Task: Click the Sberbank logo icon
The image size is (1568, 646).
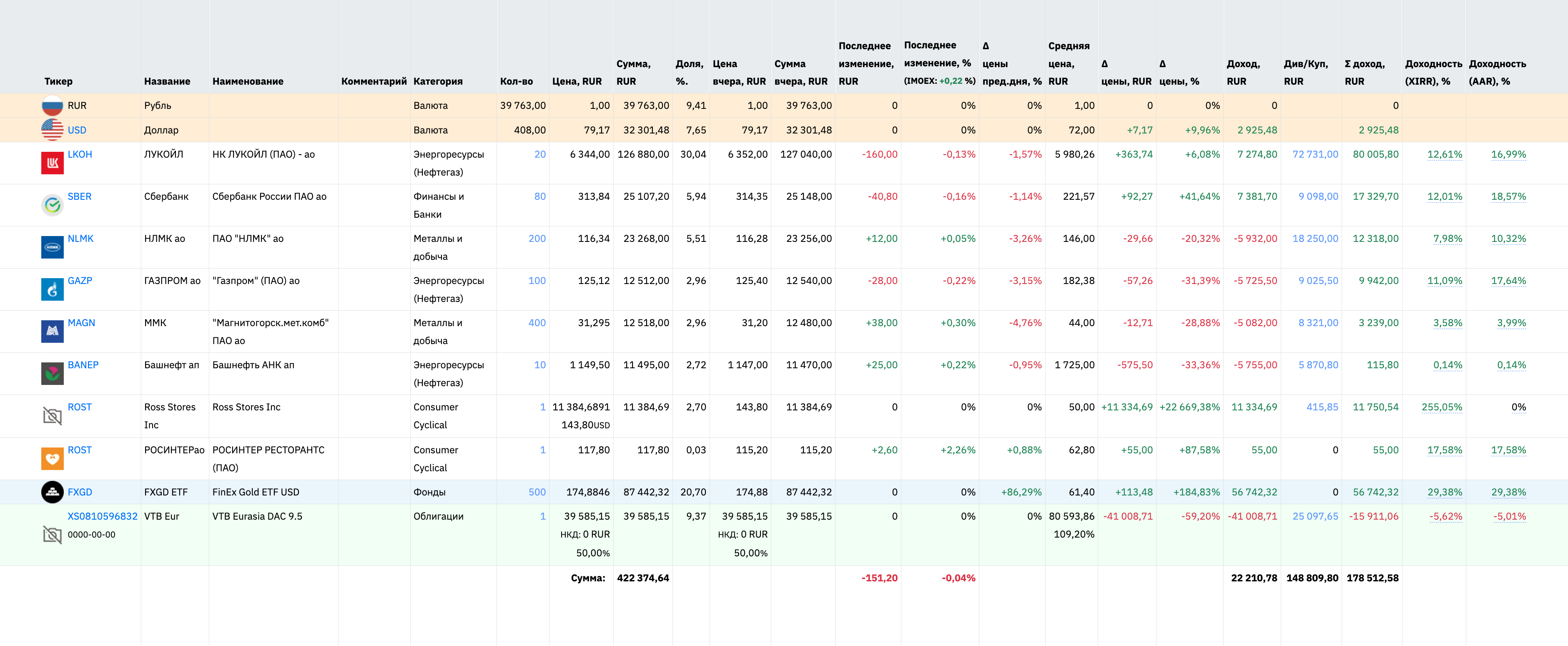Action: (x=53, y=205)
